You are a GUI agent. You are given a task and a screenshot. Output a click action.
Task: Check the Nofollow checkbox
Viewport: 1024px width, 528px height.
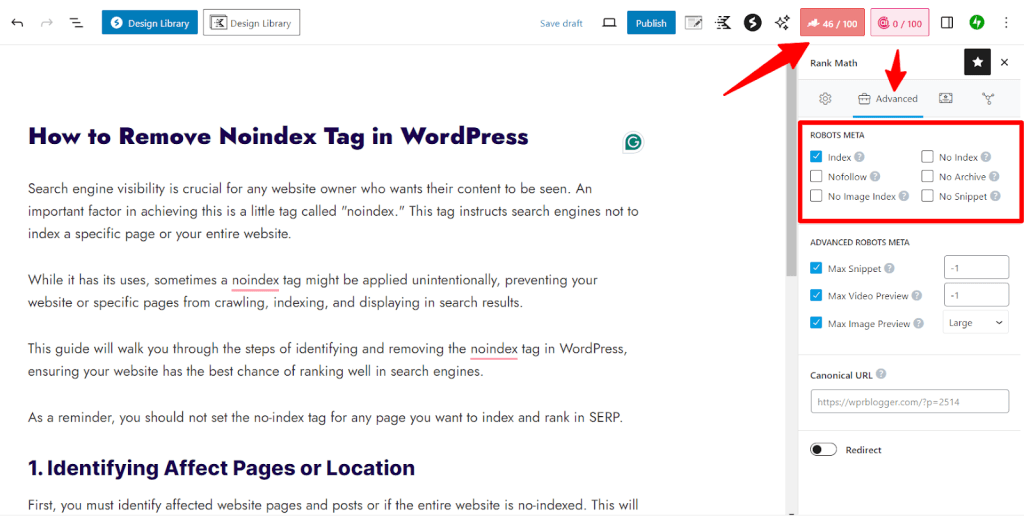tap(816, 177)
